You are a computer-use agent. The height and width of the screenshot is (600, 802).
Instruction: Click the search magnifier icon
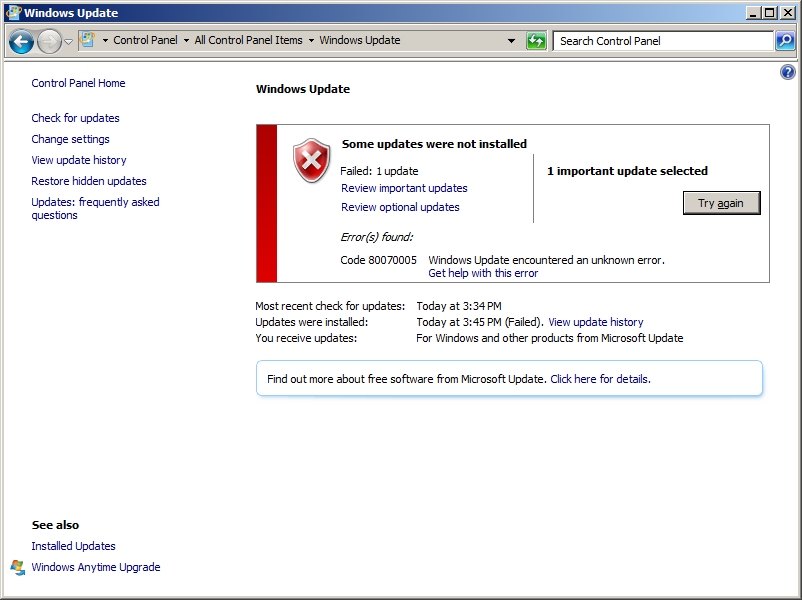785,41
